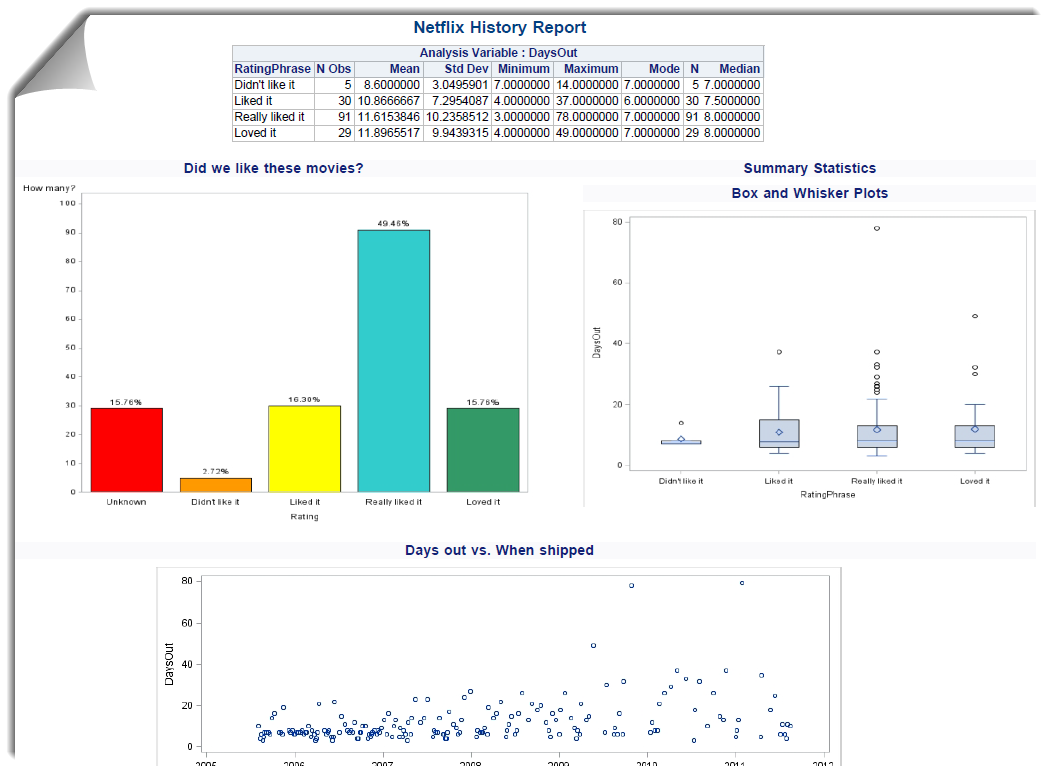Image resolution: width=1047 pixels, height=766 pixels.
Task: Select the 'Liked it' table row label
Action: point(253,101)
